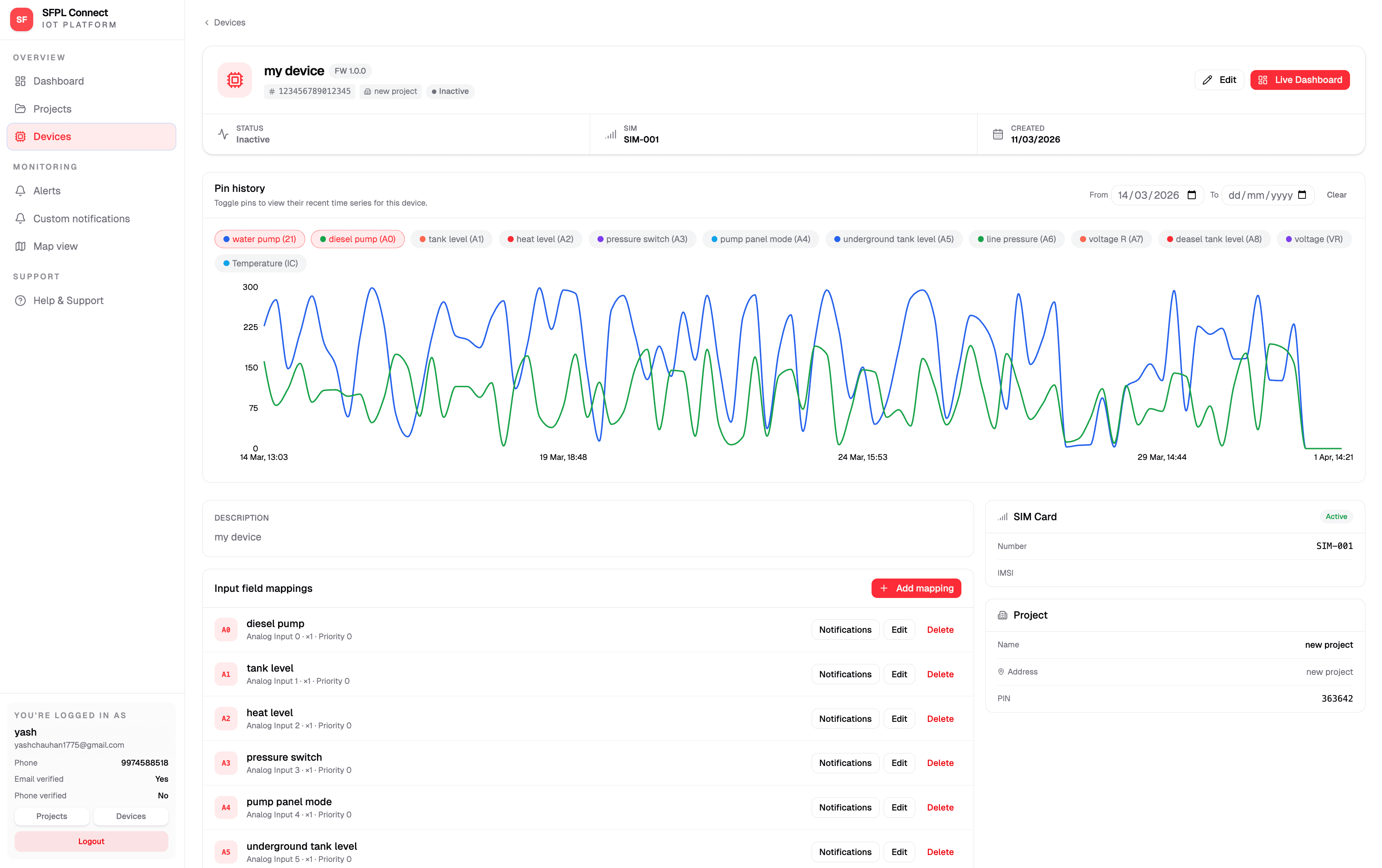1382x868 pixels.
Task: Delete the heat level mapping
Action: coord(940,718)
